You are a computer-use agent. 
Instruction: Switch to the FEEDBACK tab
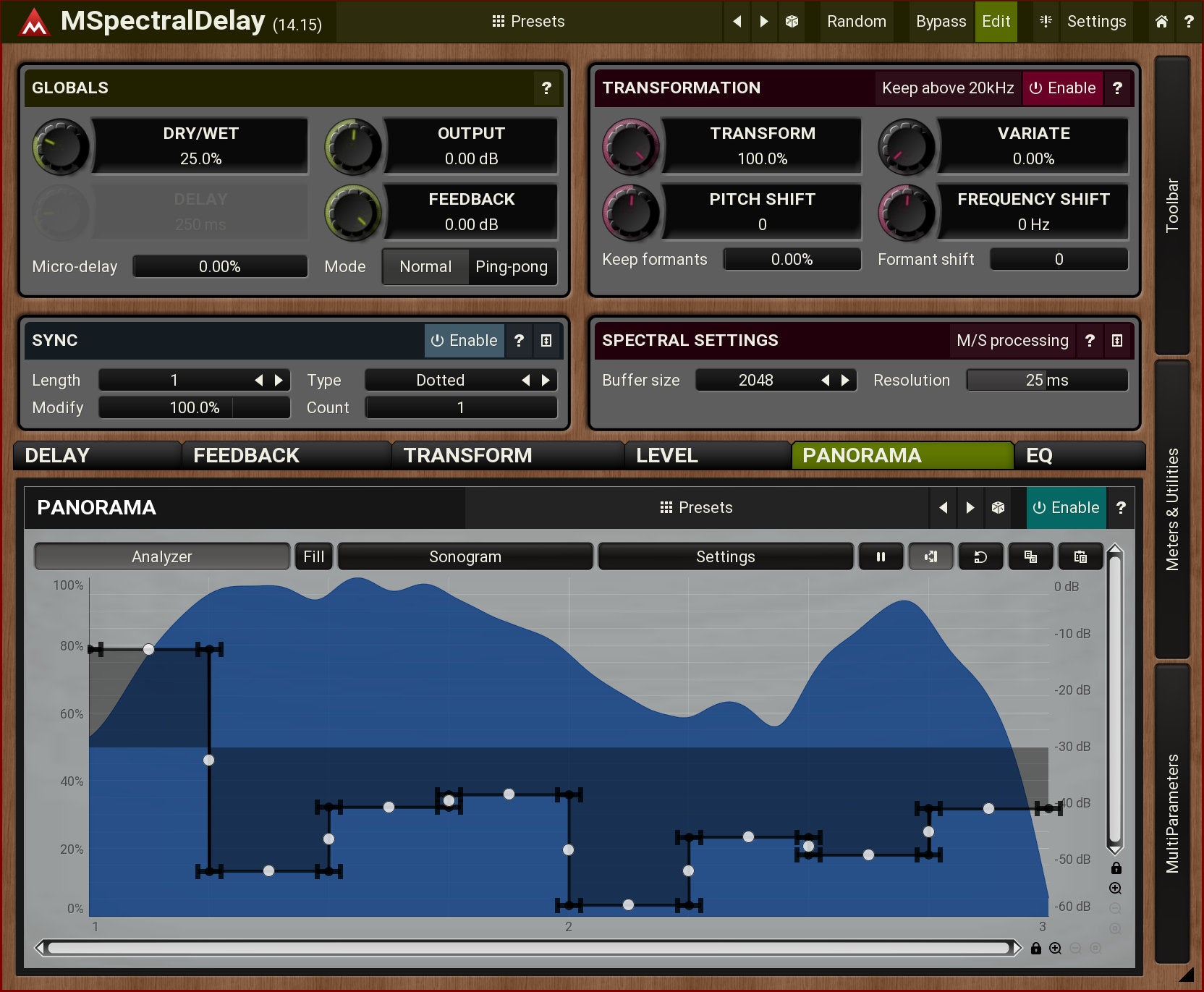tap(246, 456)
